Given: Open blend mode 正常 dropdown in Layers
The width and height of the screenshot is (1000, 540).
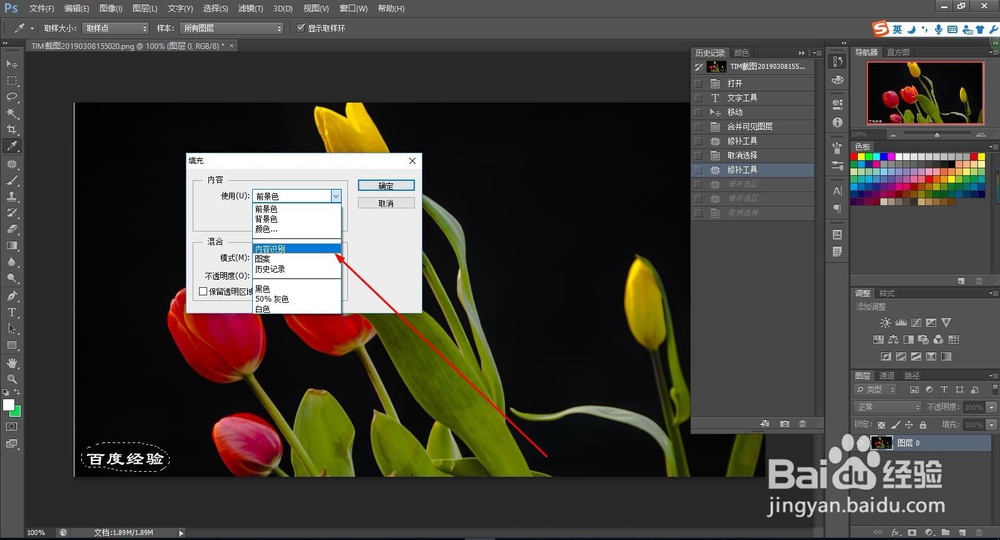Looking at the screenshot, I should [x=887, y=407].
